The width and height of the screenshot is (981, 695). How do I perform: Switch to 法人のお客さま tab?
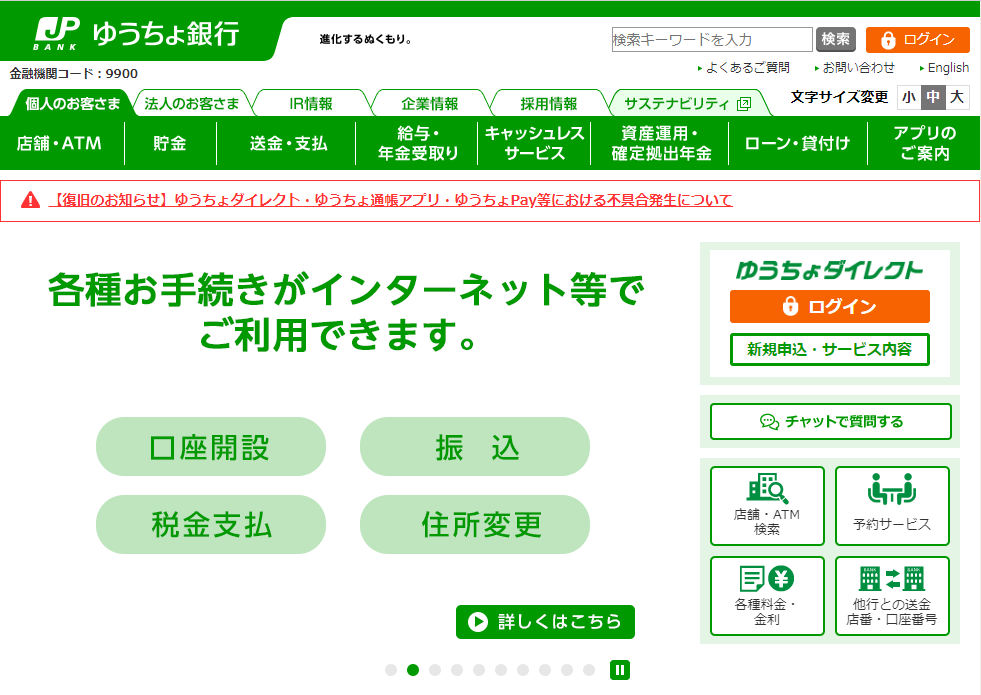192,103
